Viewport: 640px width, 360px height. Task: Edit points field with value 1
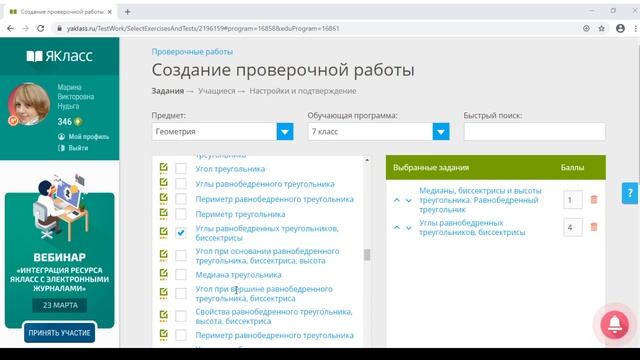click(x=573, y=200)
